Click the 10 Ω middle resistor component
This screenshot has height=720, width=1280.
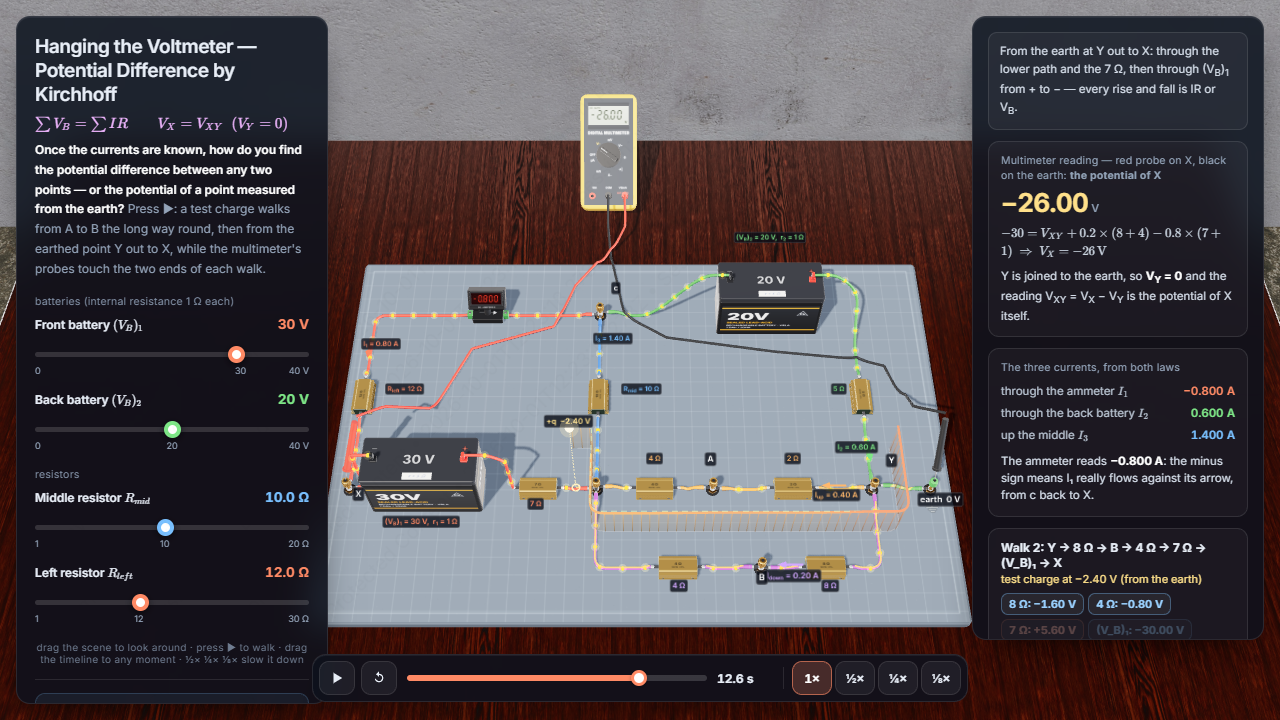pyautogui.click(x=599, y=396)
